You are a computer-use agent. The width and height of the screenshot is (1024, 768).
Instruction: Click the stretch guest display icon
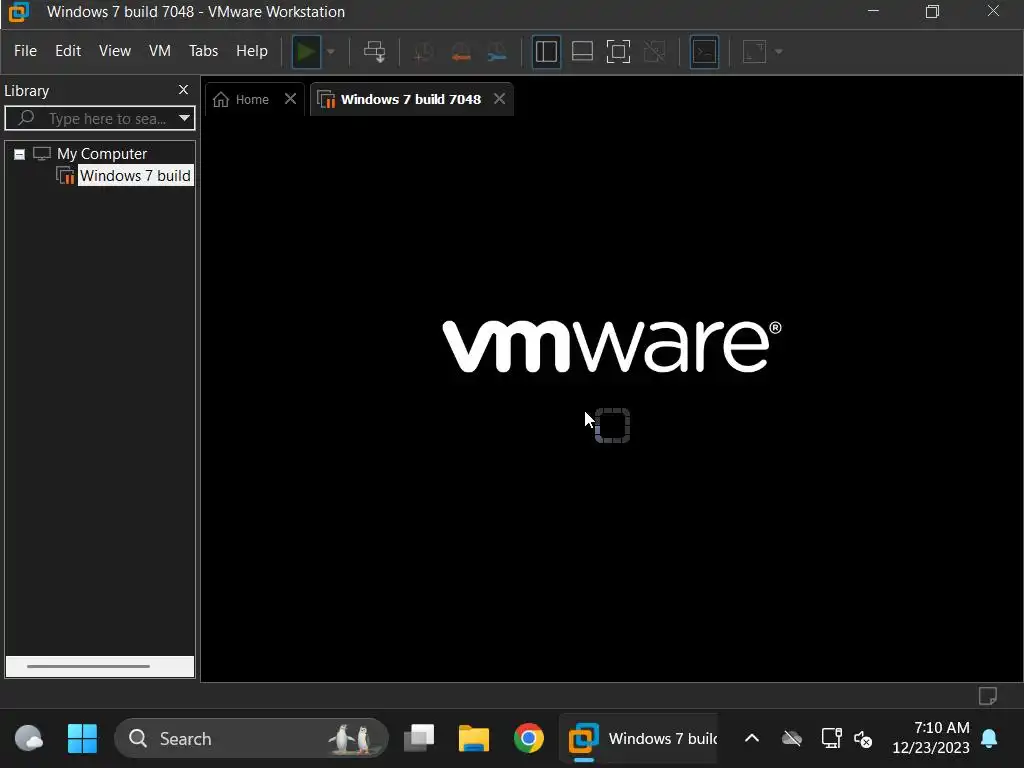[x=754, y=52]
